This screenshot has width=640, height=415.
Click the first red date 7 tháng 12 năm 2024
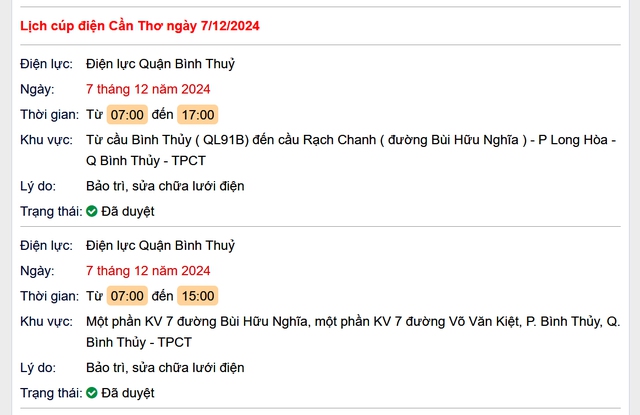pos(148,89)
